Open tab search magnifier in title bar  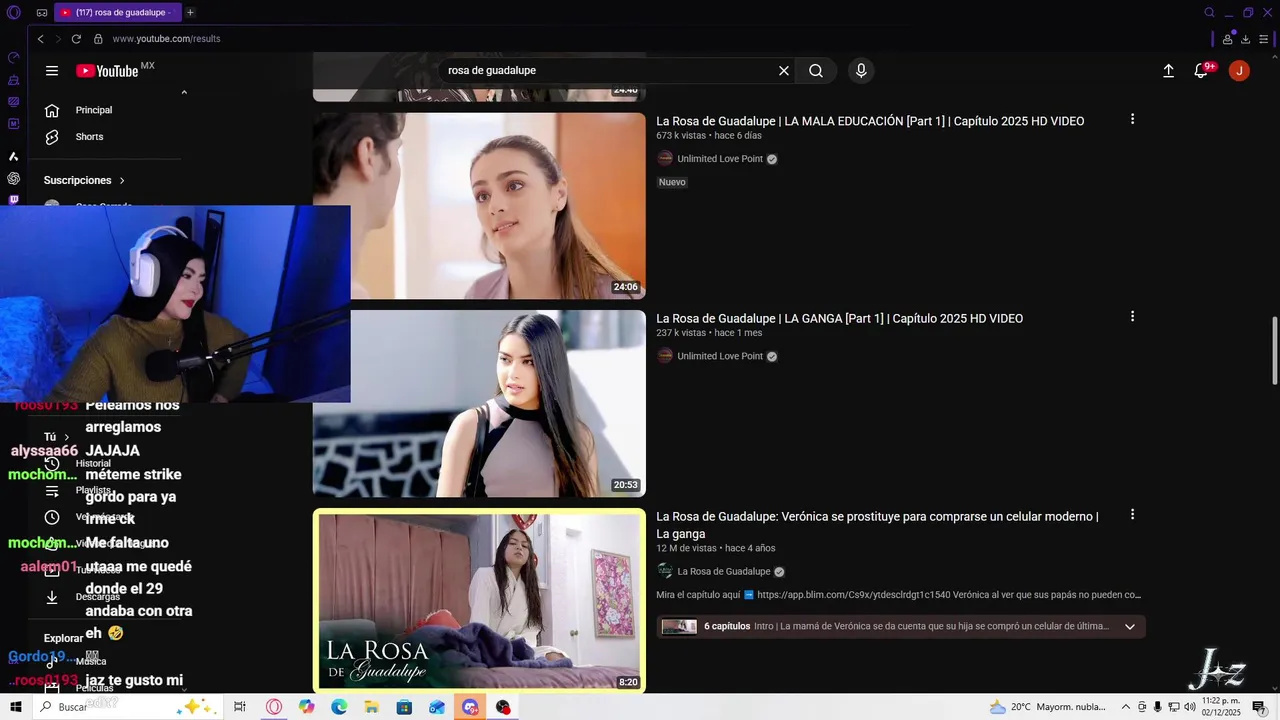[1209, 12]
